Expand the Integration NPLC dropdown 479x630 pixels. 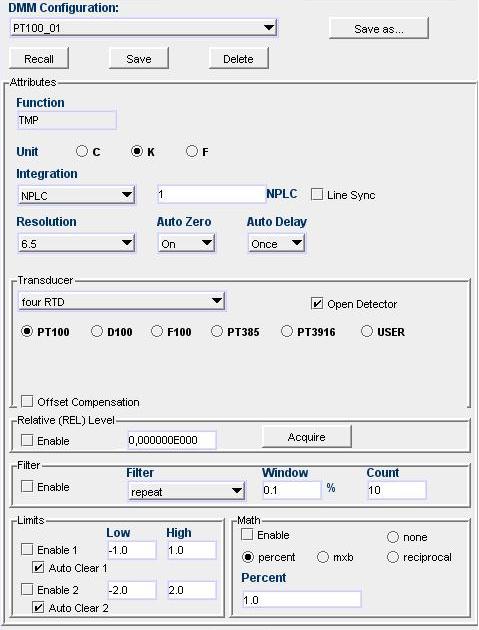(76, 195)
